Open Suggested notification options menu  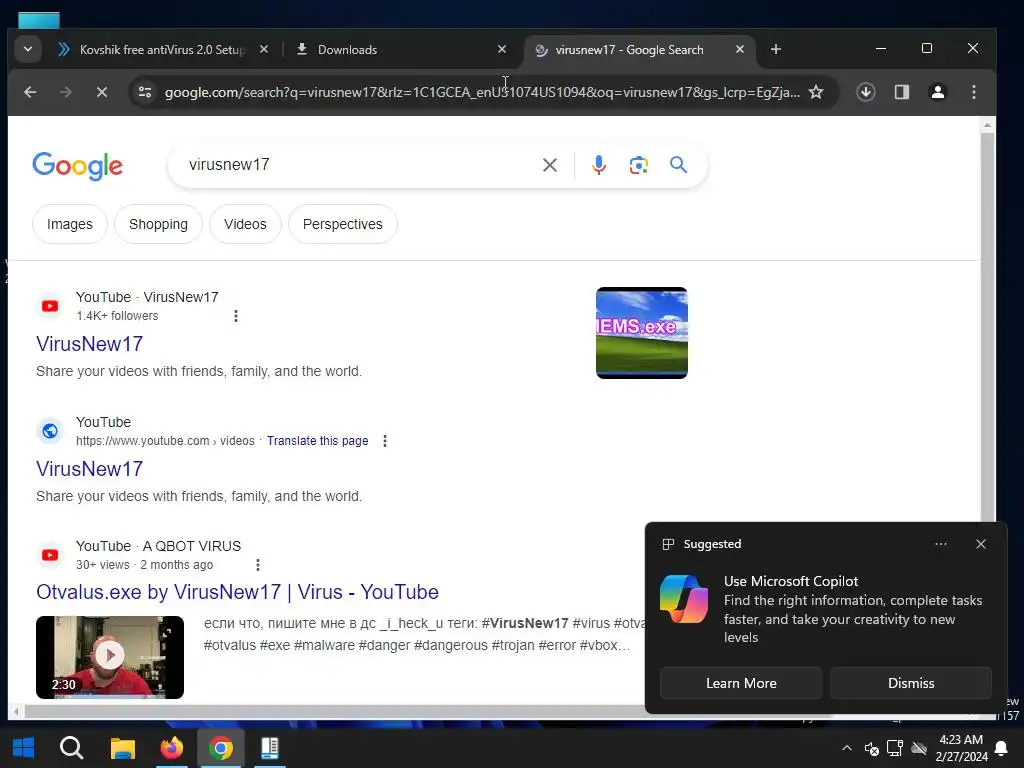click(940, 544)
